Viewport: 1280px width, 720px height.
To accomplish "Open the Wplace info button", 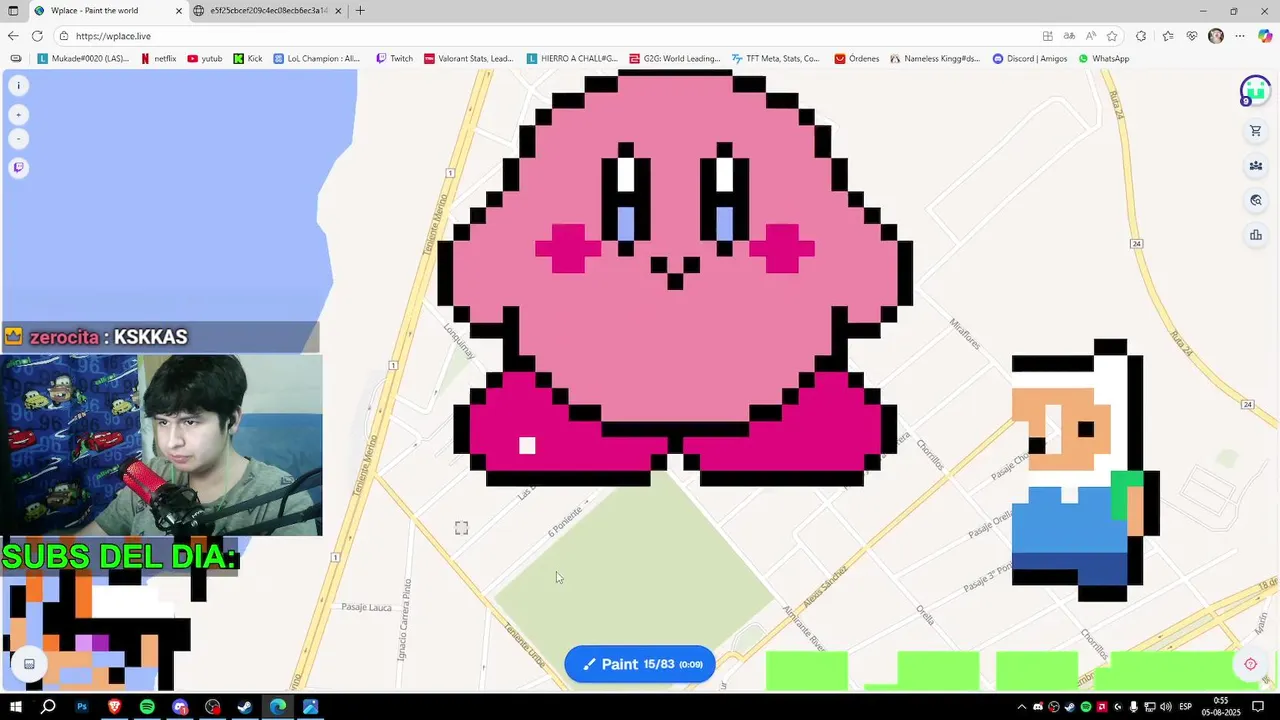I will click(x=18, y=86).
